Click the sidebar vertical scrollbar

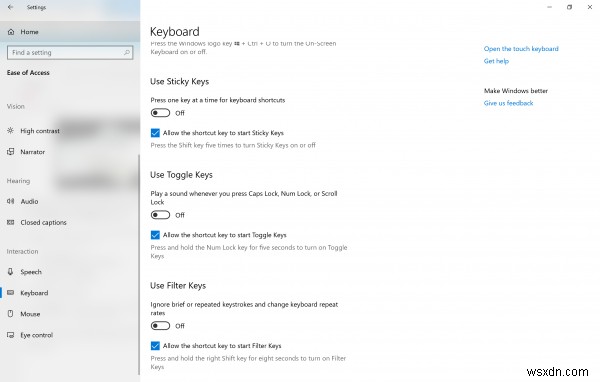139,264
